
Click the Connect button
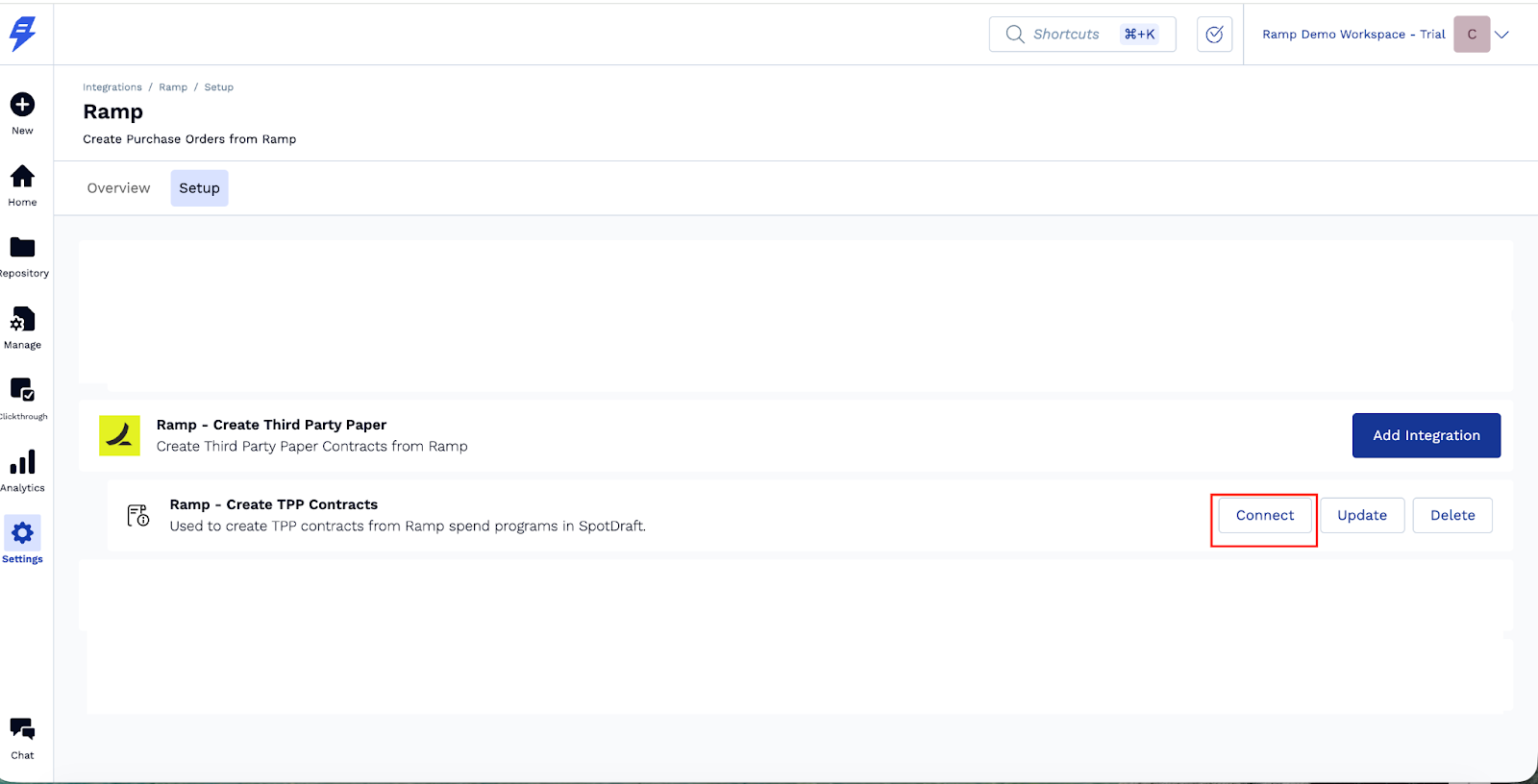coord(1265,515)
